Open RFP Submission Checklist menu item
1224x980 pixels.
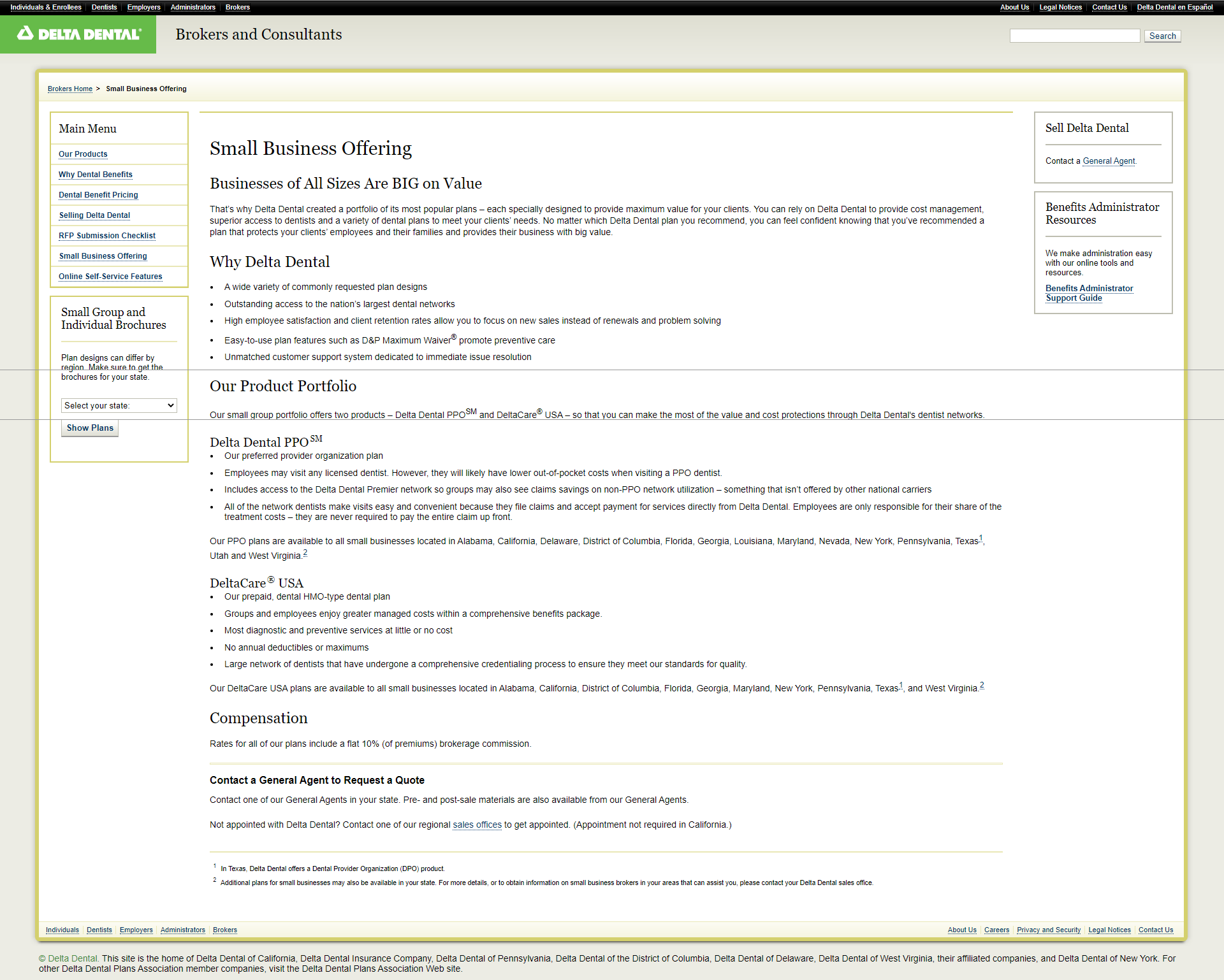tap(107, 236)
